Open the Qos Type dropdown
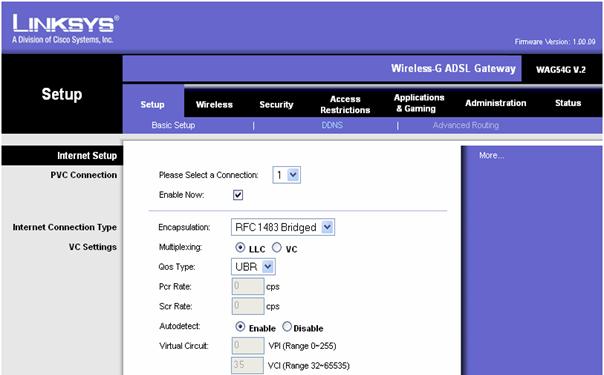The height and width of the screenshot is (375, 604). [253, 266]
